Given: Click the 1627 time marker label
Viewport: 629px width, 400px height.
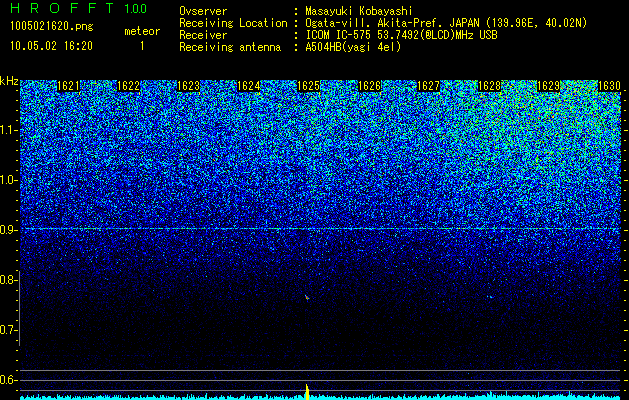Looking at the screenshot, I should (x=429, y=86).
